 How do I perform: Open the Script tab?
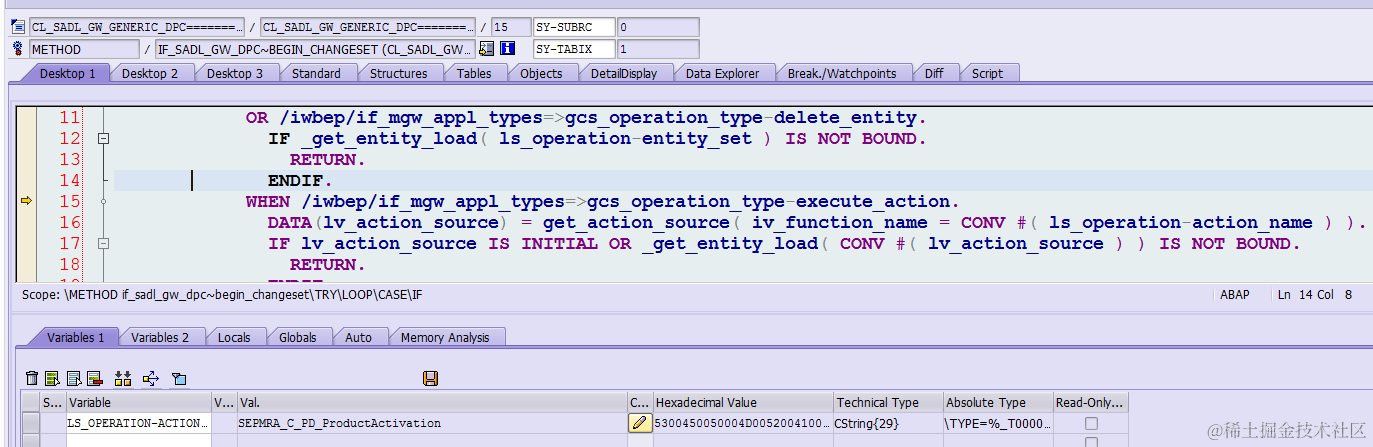987,73
